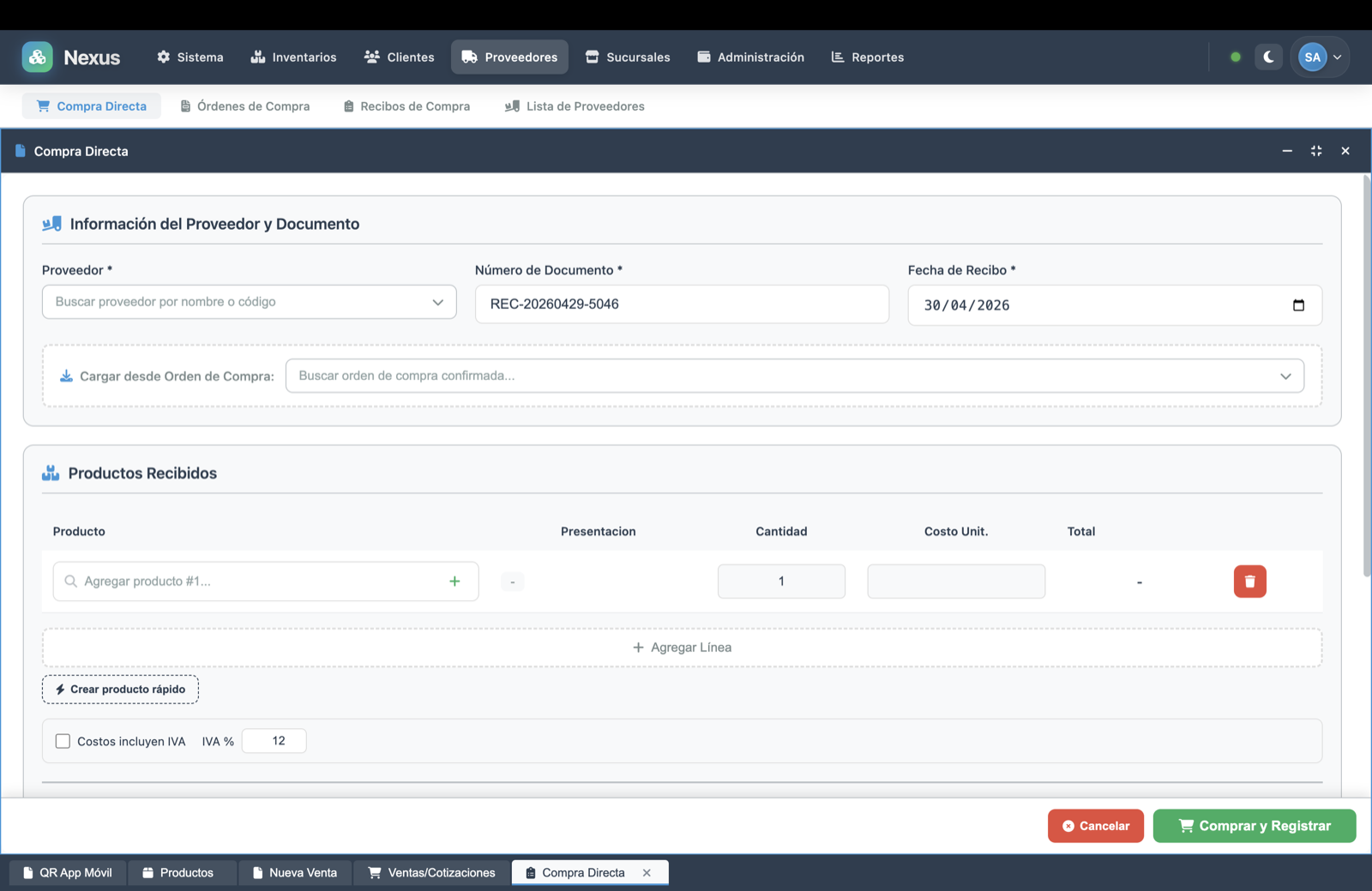
Task: Open the Fecha de Recibo date picker
Action: (1299, 304)
